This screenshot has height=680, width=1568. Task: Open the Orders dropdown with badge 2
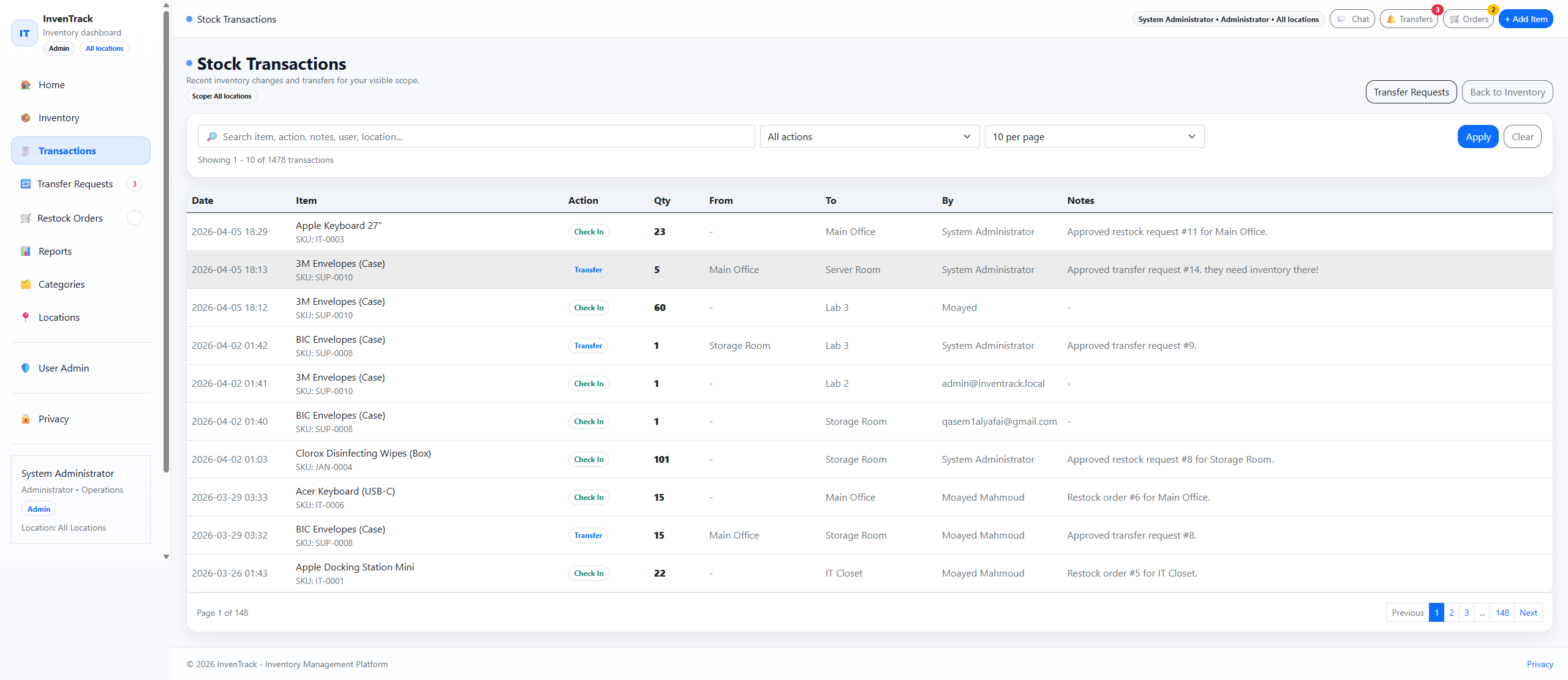[1468, 18]
